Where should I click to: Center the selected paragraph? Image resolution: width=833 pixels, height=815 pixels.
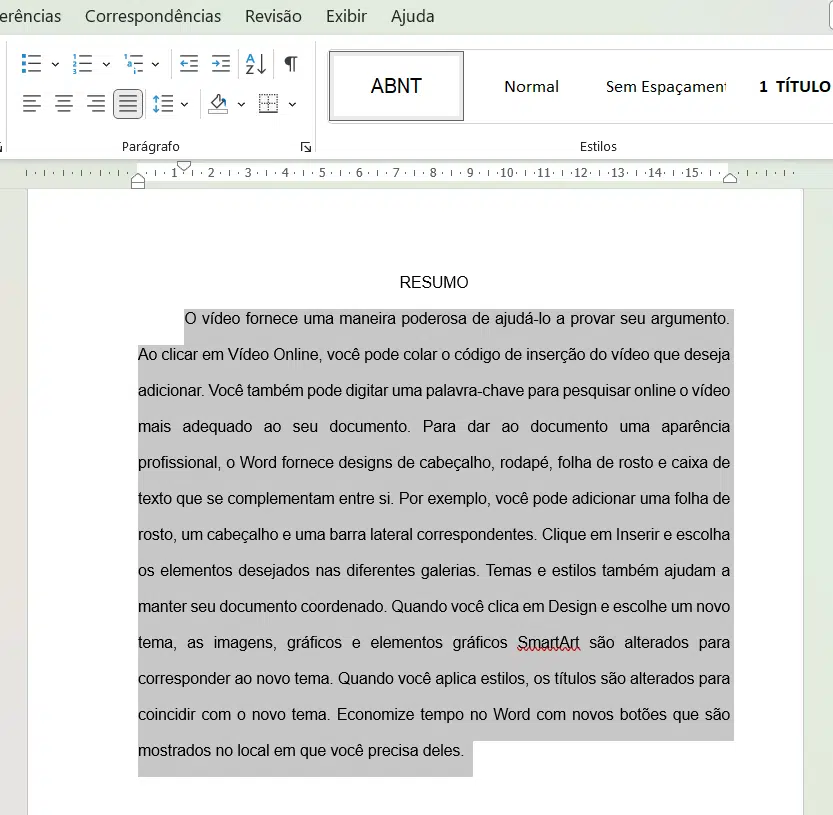[64, 103]
